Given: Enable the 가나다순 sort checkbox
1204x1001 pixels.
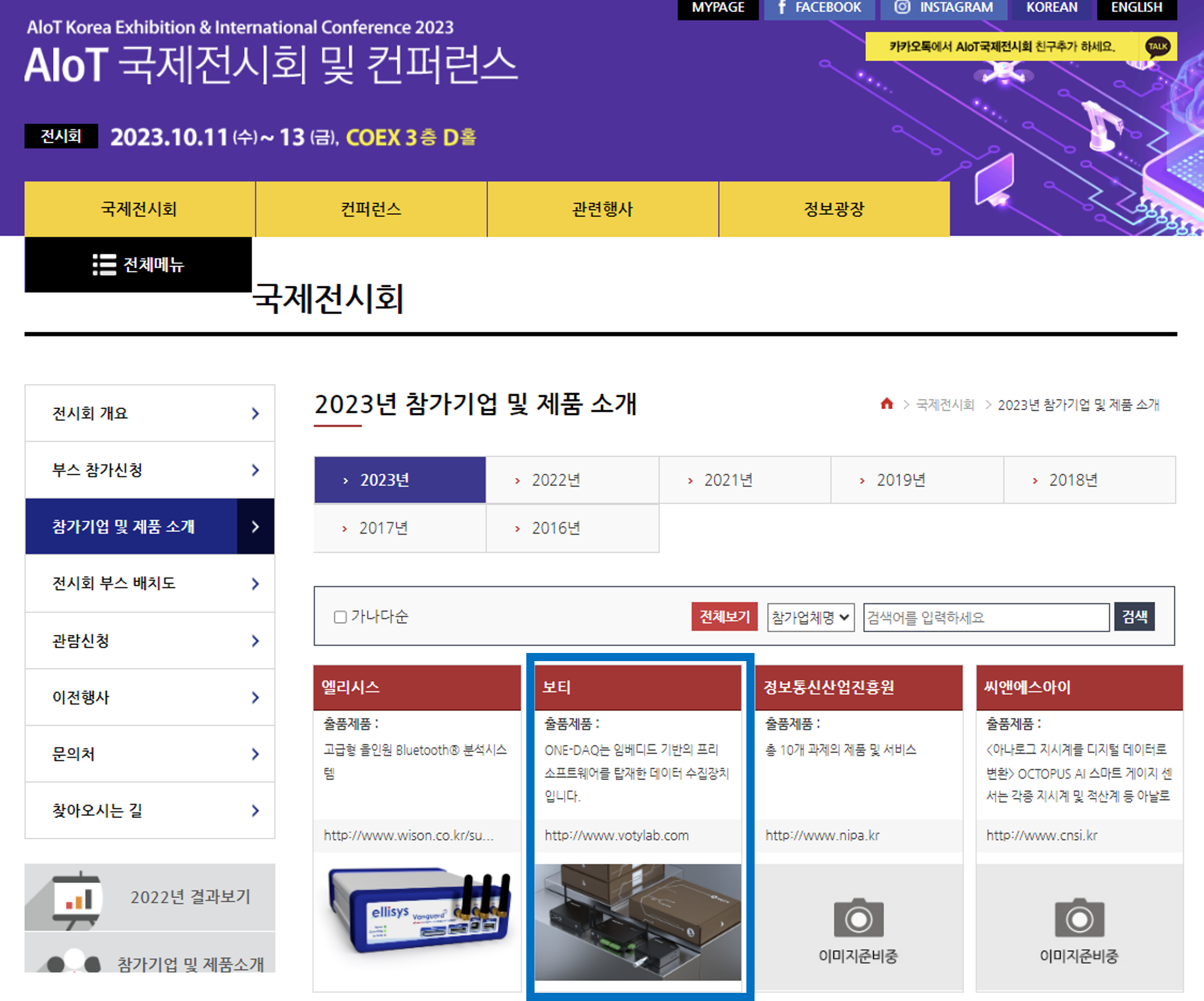Looking at the screenshot, I should click(340, 617).
